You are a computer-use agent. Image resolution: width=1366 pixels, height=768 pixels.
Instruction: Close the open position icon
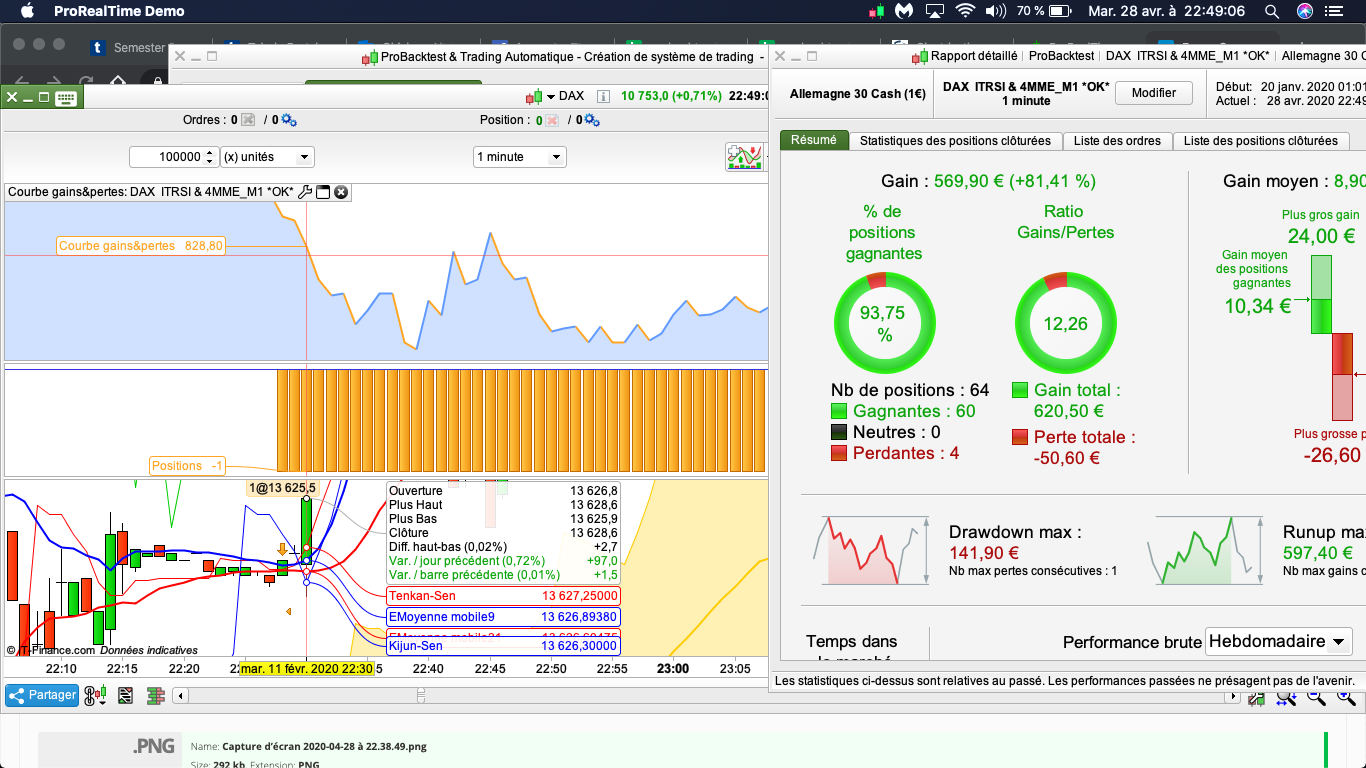coord(551,120)
